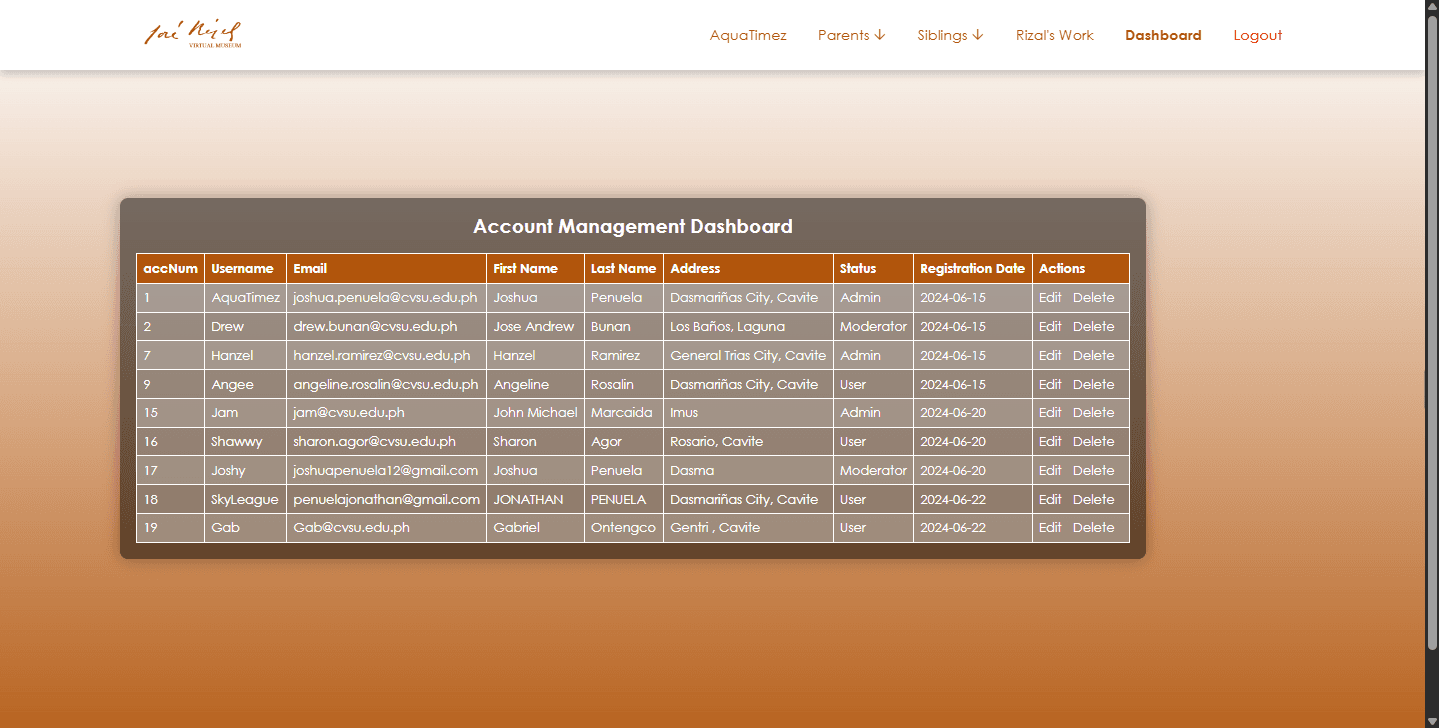This screenshot has width=1439, height=728.
Task: Click the Last Name column header
Action: tap(624, 268)
